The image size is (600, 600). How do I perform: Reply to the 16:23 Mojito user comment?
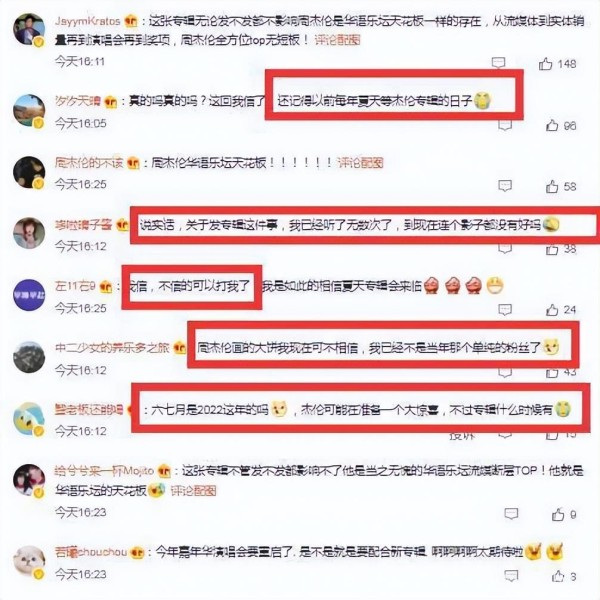(511, 514)
